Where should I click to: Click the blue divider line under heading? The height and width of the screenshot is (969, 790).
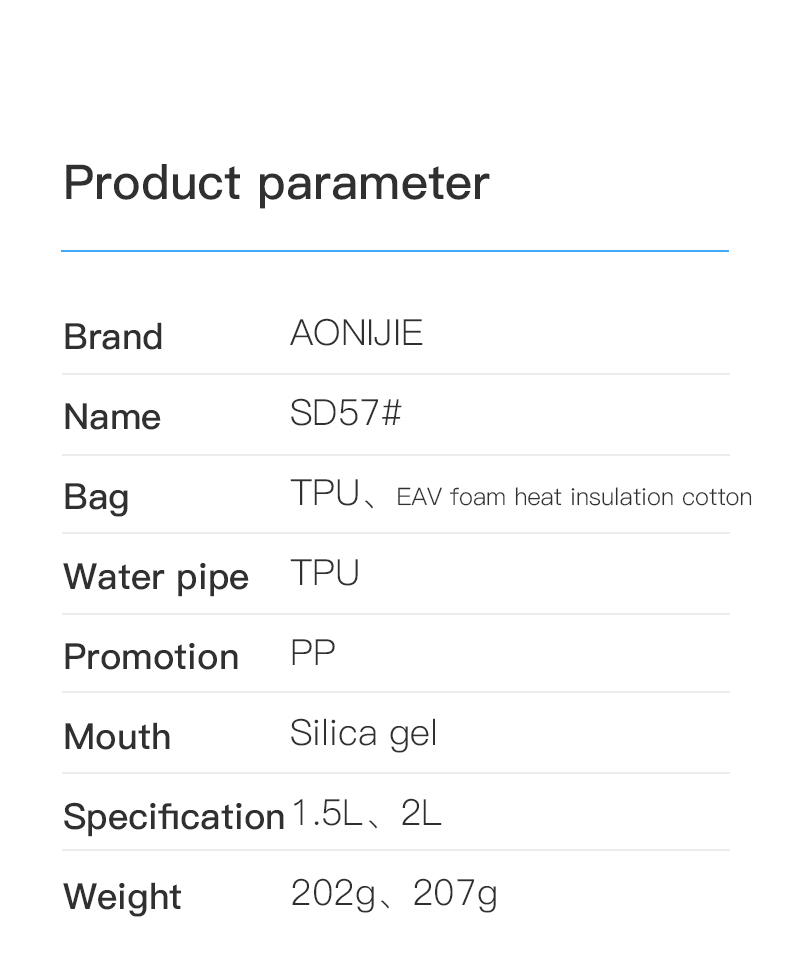(395, 250)
